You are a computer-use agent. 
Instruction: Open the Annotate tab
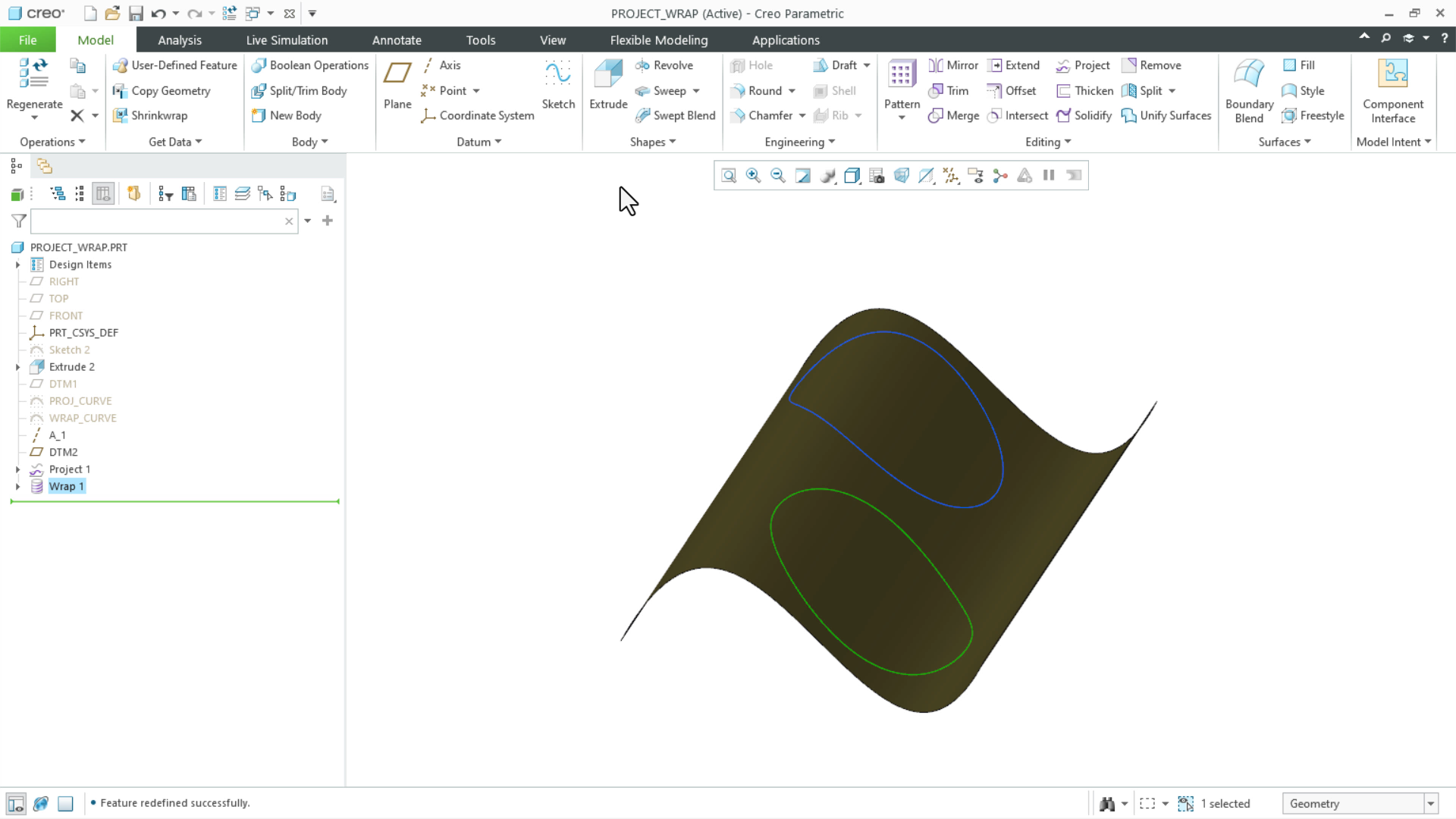click(x=397, y=39)
